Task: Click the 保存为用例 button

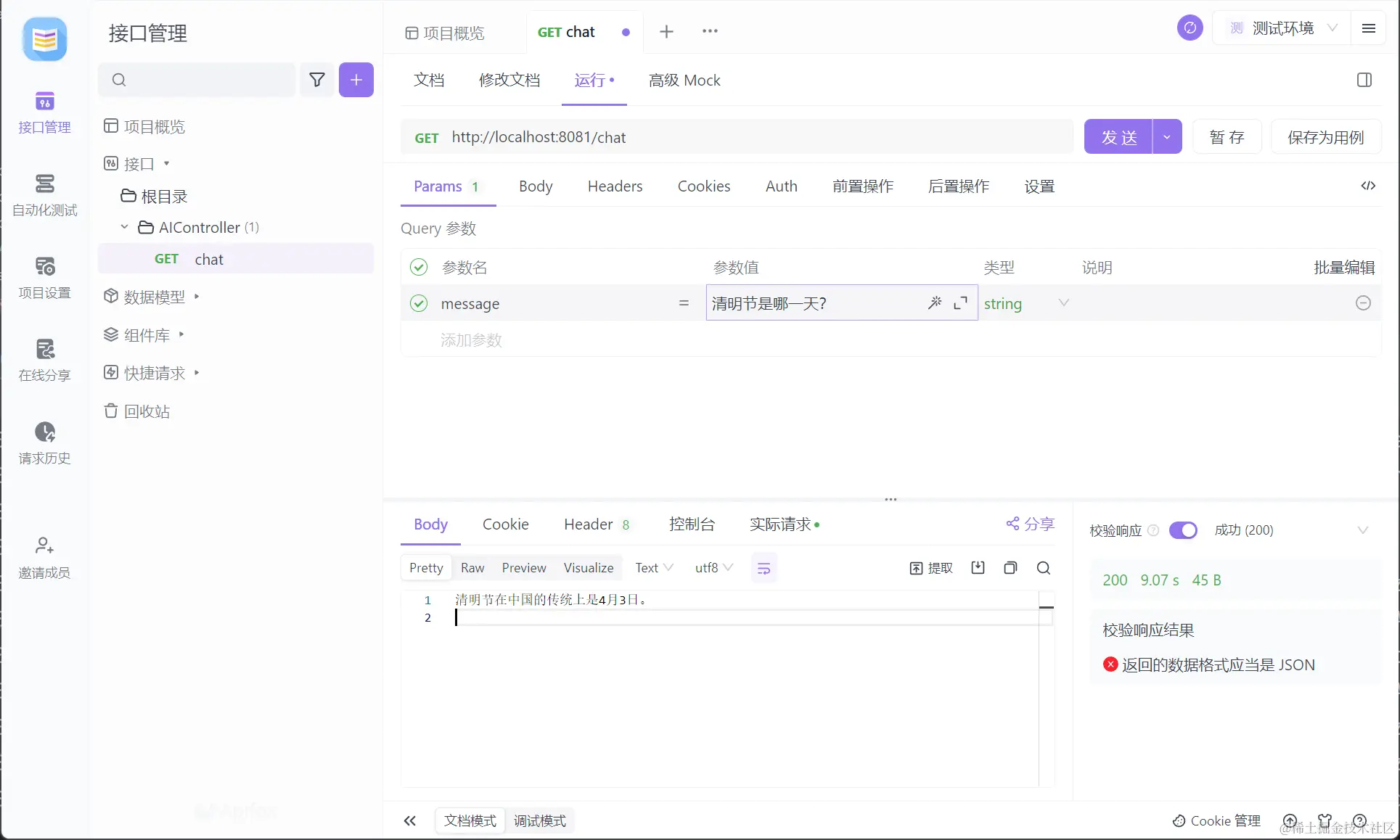Action: (x=1325, y=137)
